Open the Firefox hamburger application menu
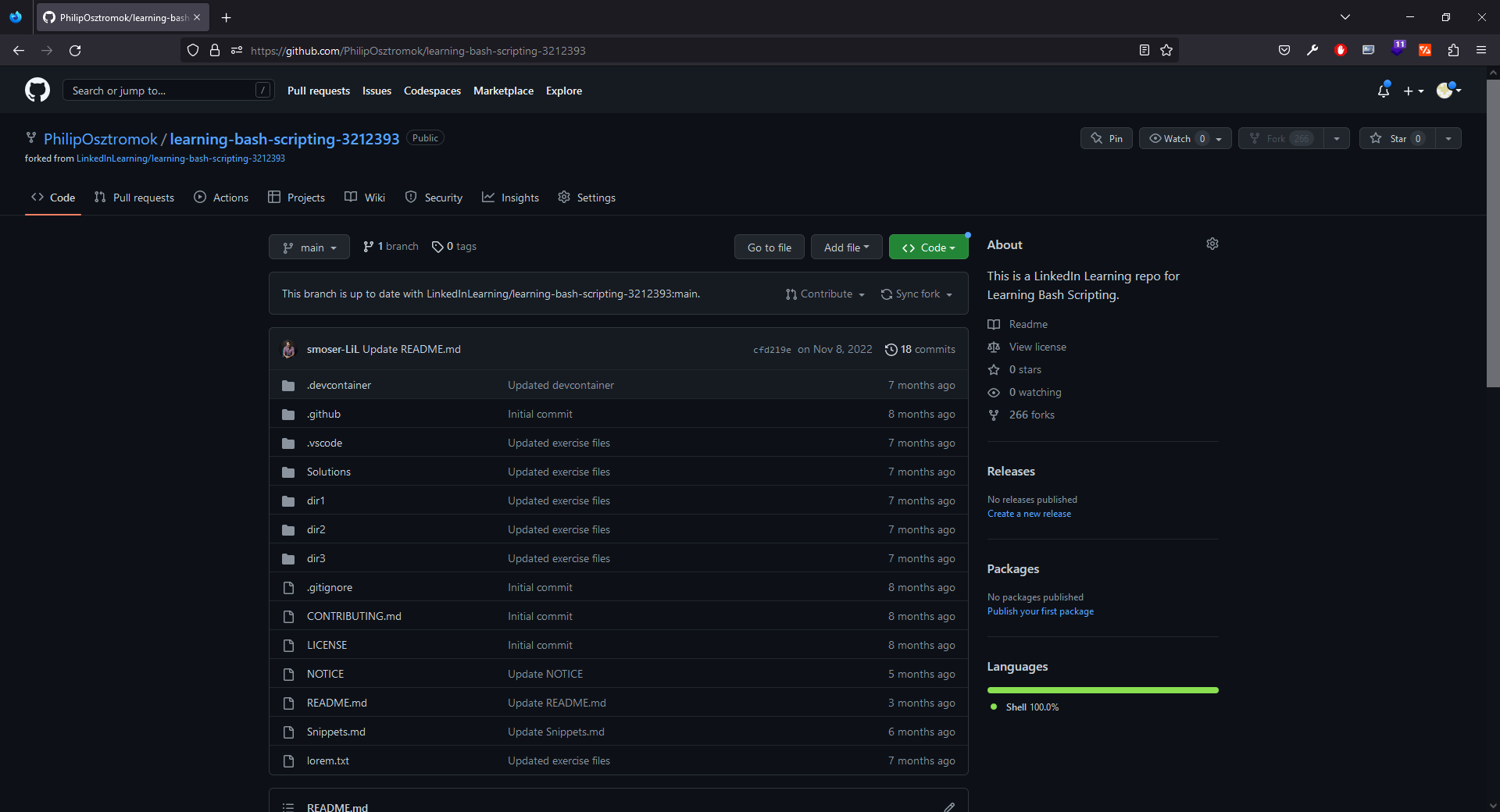This screenshot has height=812, width=1500. [1481, 51]
